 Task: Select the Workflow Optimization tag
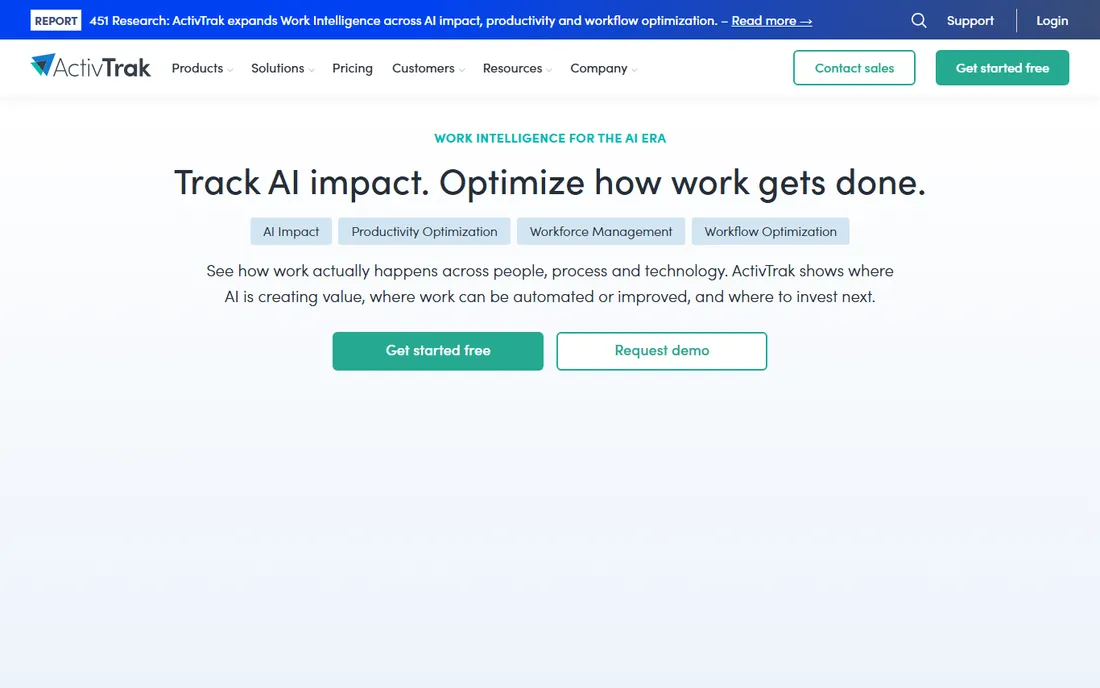(x=770, y=231)
